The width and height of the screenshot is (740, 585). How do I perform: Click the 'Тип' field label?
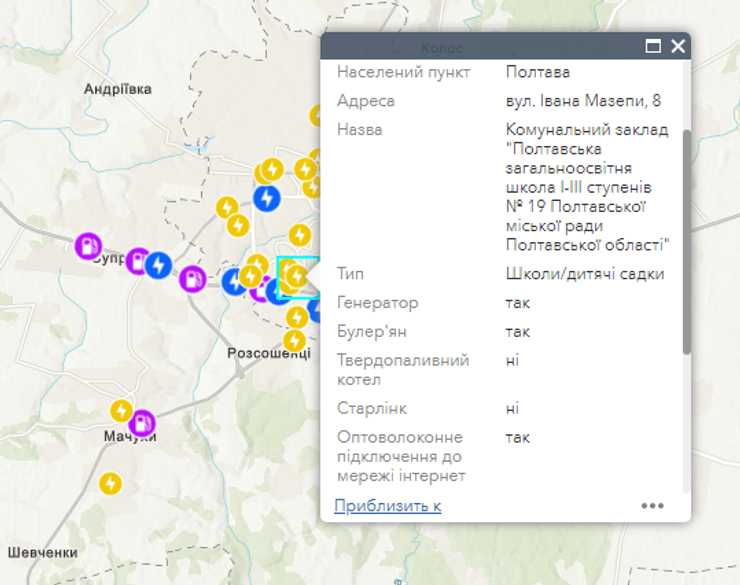(350, 274)
